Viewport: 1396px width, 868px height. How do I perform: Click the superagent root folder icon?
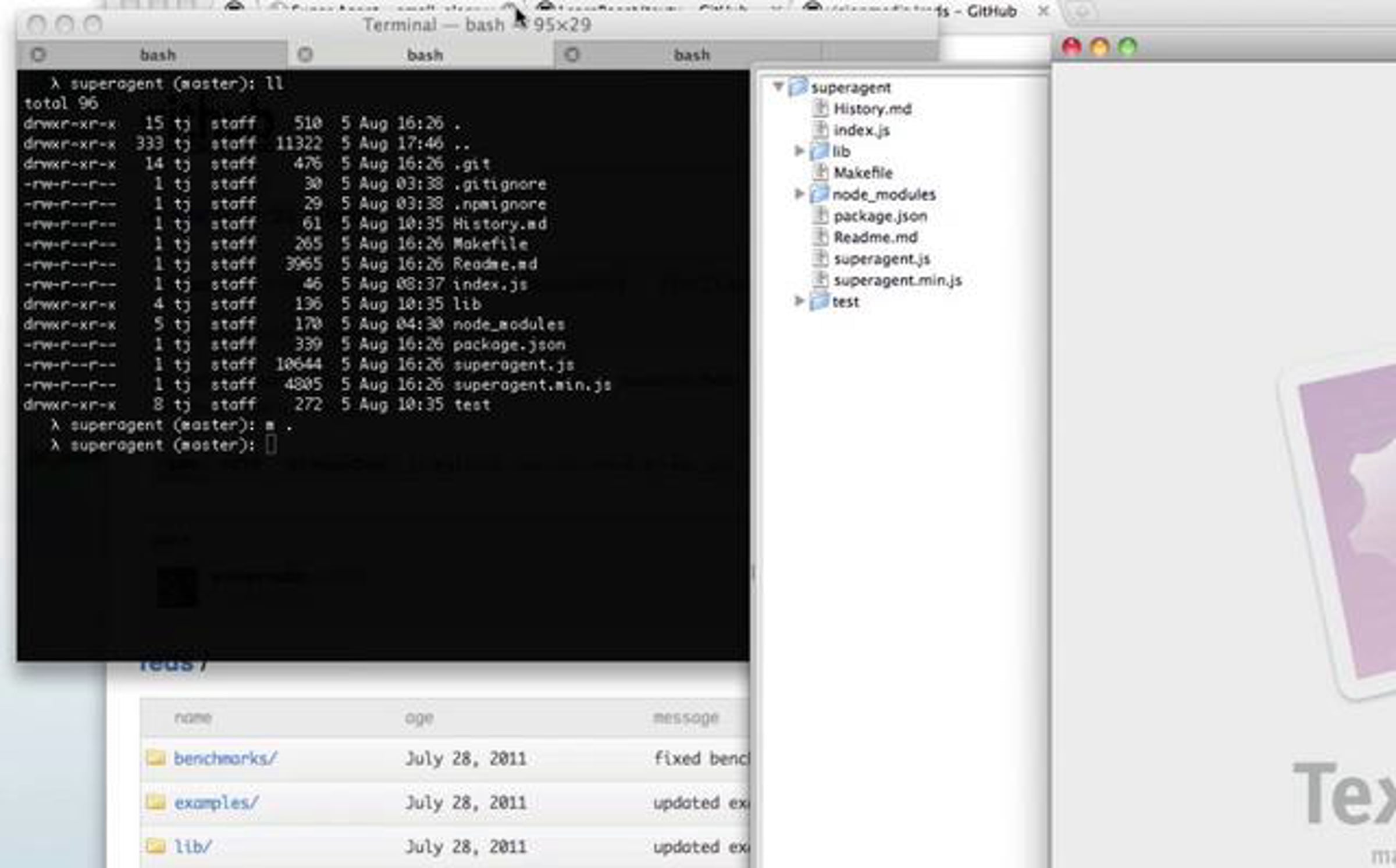(798, 87)
